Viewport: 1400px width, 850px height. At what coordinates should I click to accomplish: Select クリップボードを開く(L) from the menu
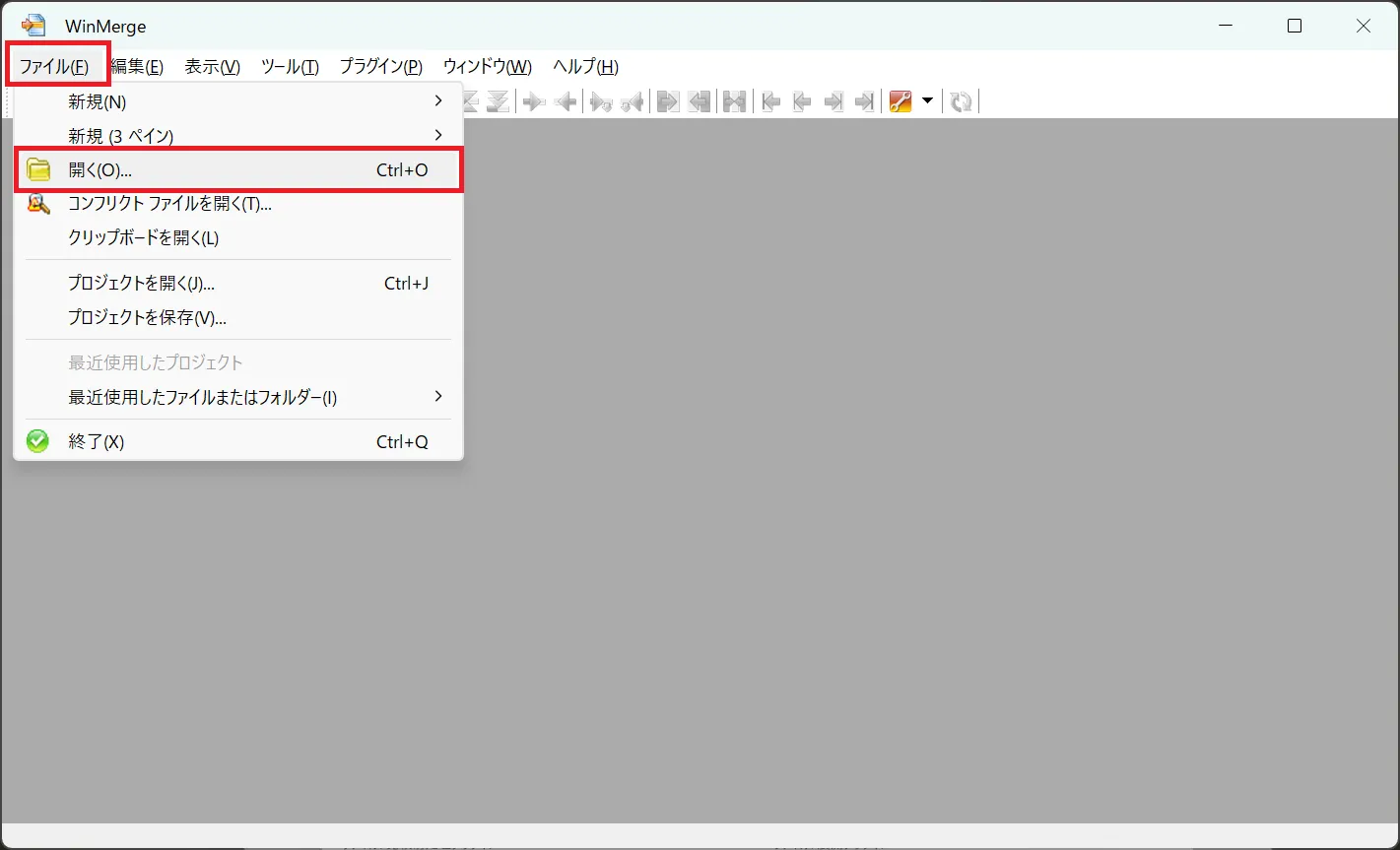tap(144, 237)
